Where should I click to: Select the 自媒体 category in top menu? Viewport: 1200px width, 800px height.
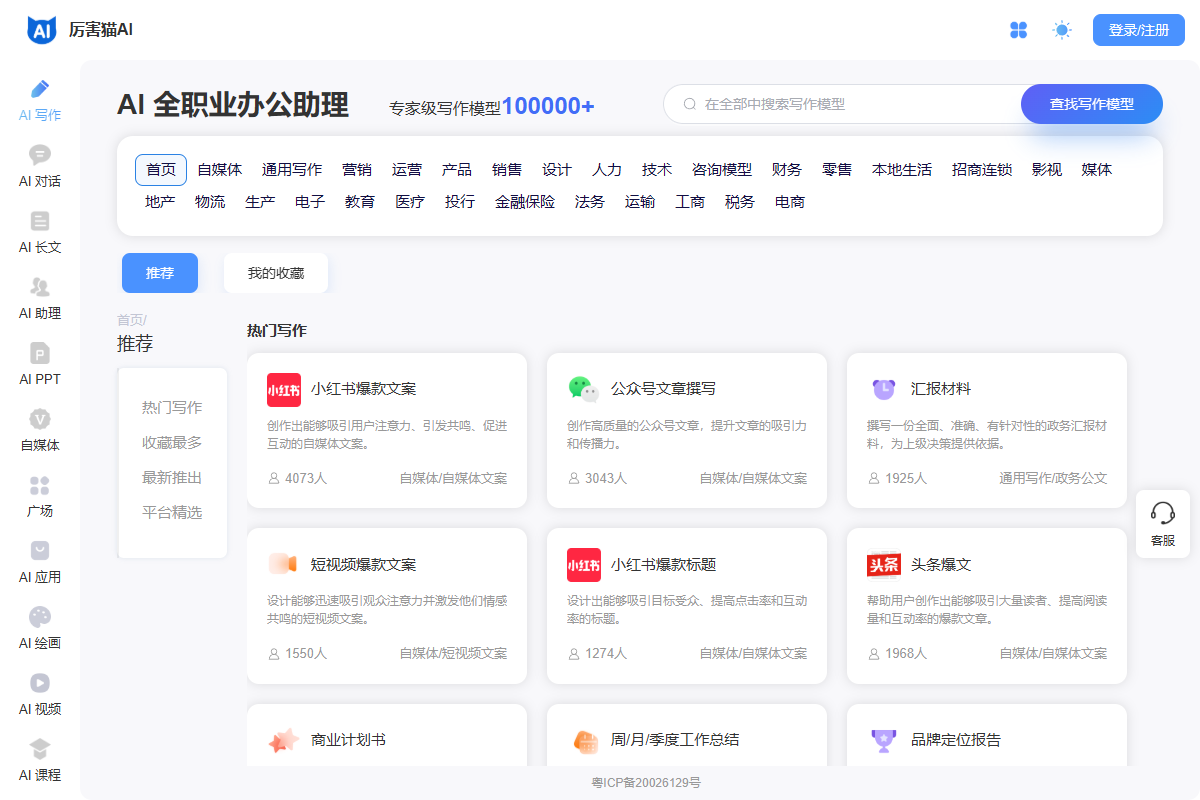[219, 170]
